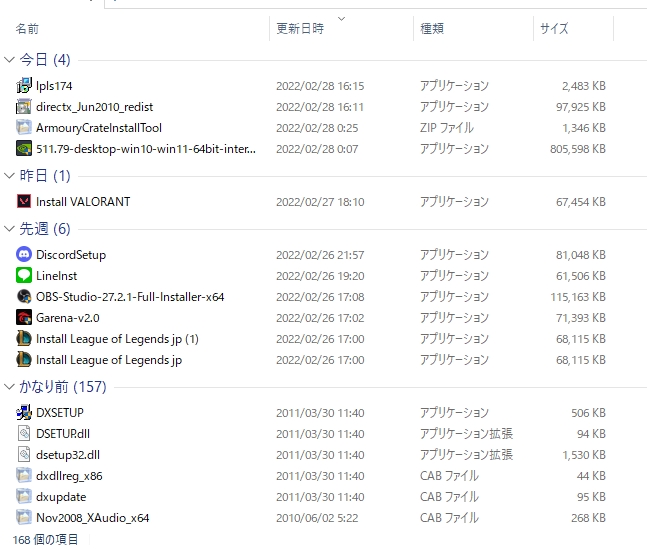Click the ZIP ファイル type cell
The height and width of the screenshot is (550, 647).
click(447, 128)
